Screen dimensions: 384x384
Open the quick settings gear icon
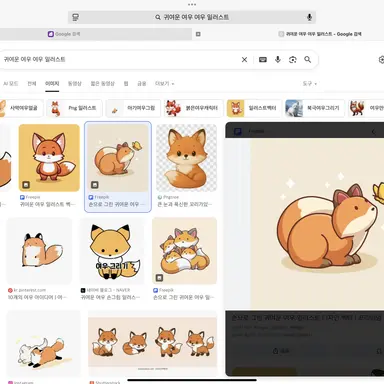(381, 60)
